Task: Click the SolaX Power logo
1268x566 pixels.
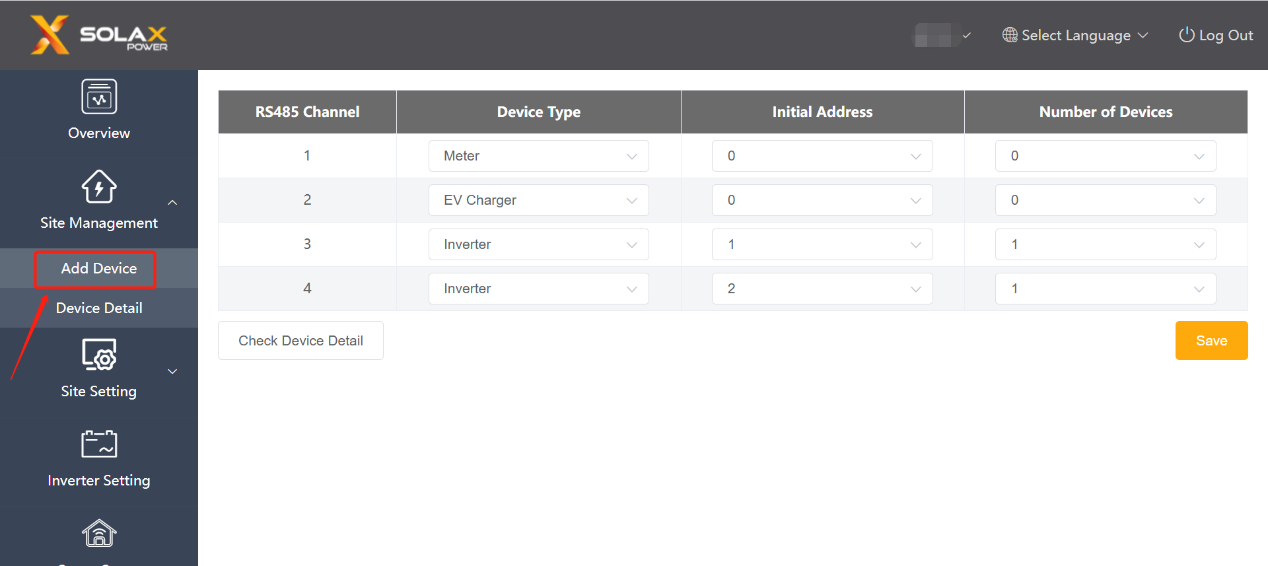Action: (x=98, y=35)
